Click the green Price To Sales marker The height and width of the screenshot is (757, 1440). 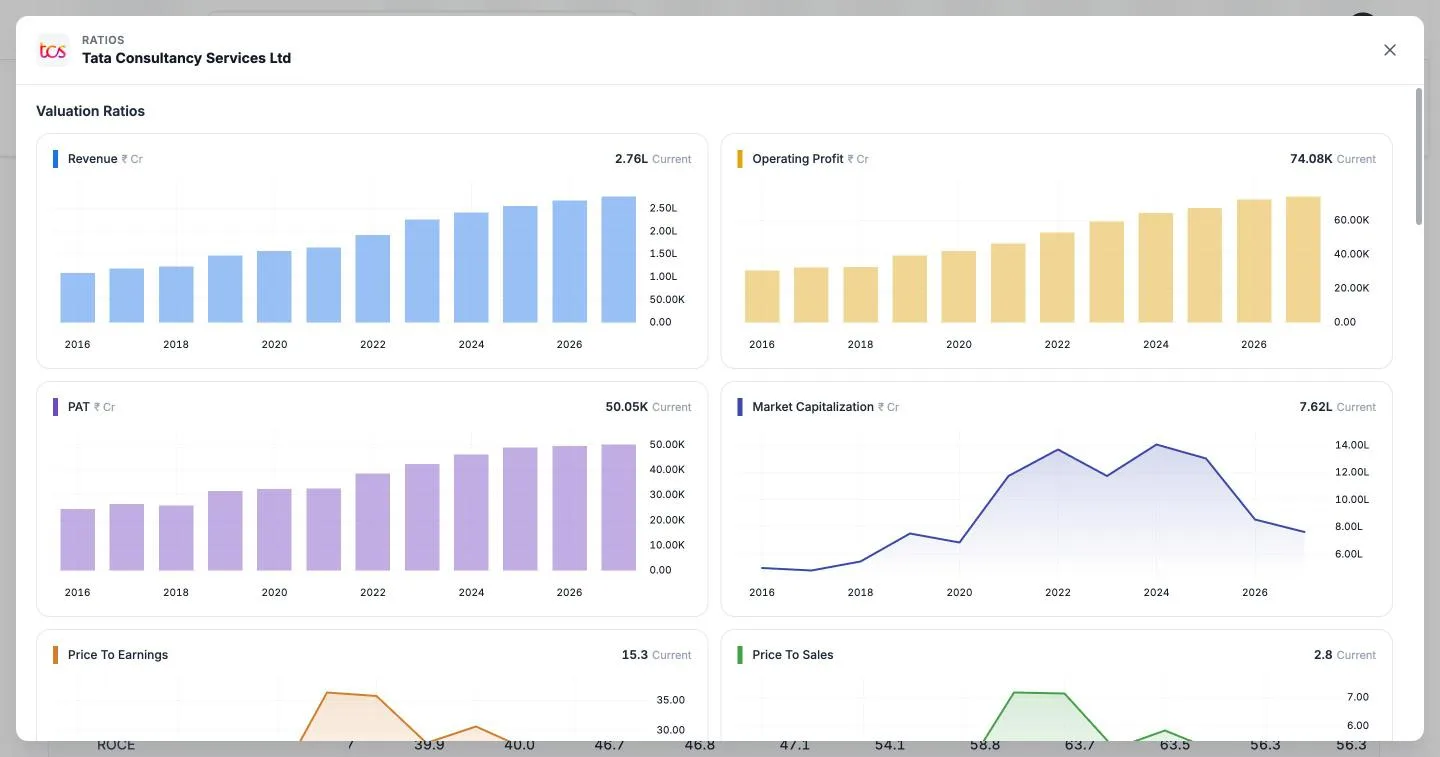coord(740,655)
